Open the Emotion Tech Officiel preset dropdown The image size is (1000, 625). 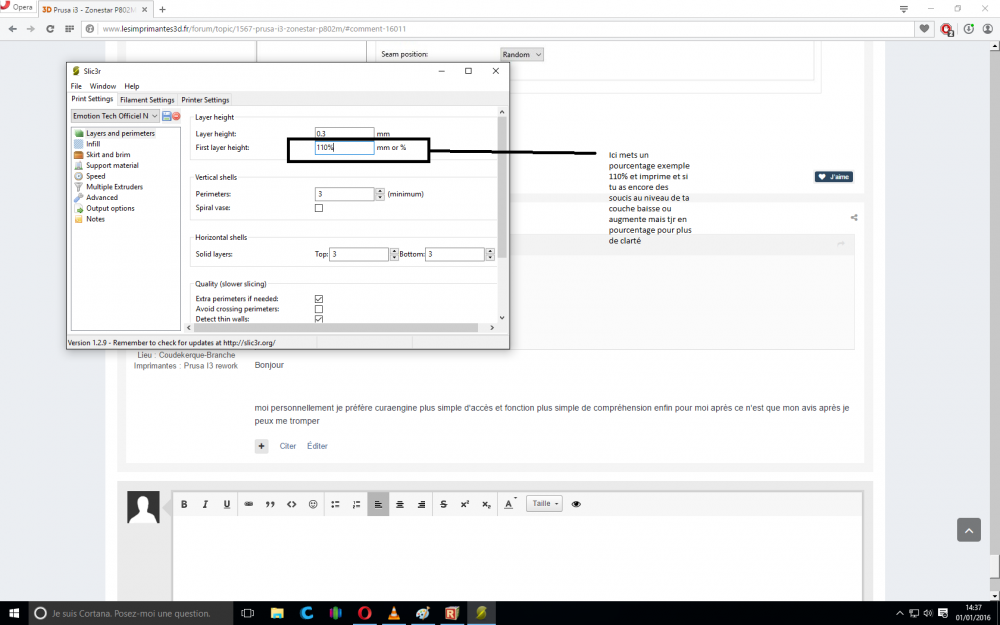coord(115,116)
